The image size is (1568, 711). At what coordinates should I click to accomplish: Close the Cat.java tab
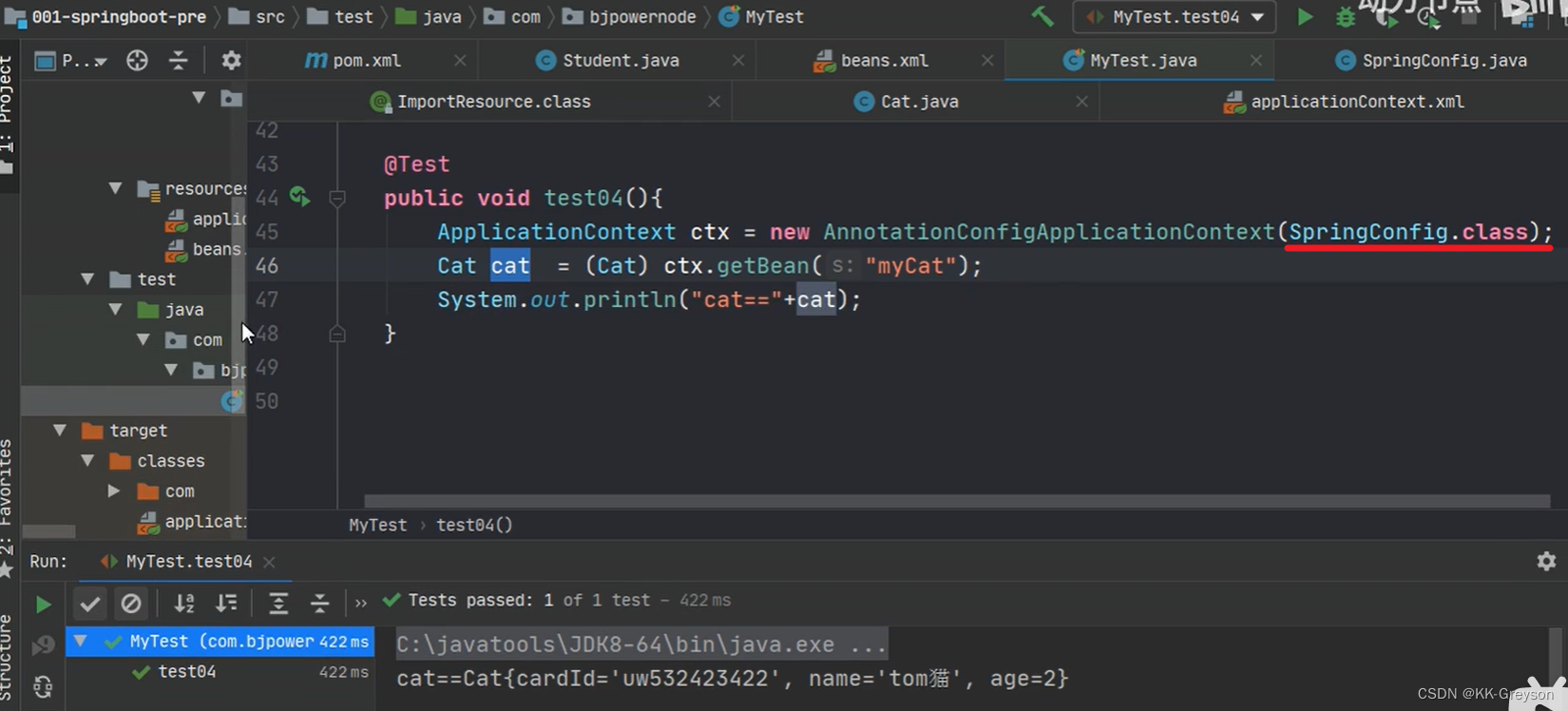click(1081, 102)
